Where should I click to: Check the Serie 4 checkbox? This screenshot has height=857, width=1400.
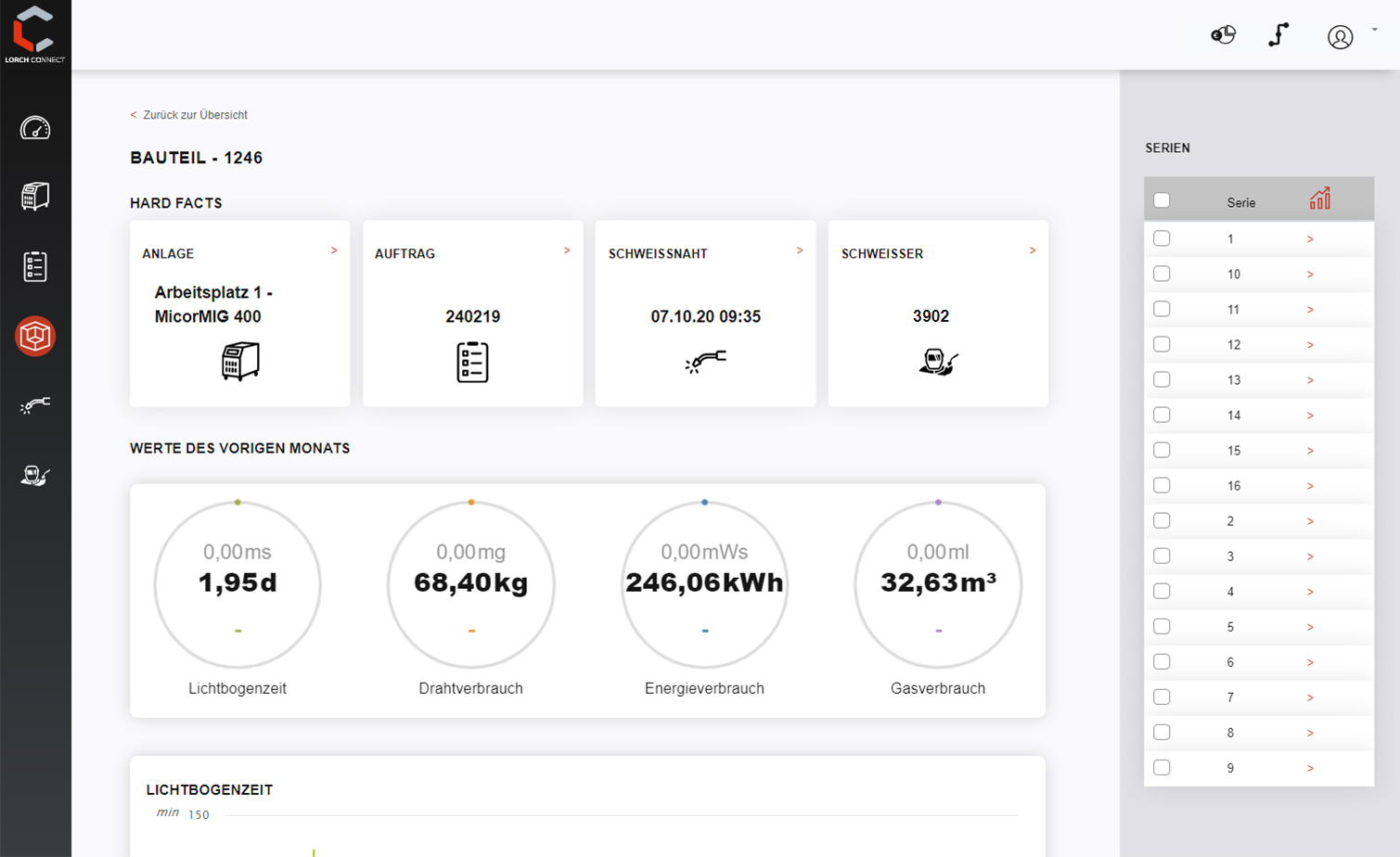(x=1162, y=591)
